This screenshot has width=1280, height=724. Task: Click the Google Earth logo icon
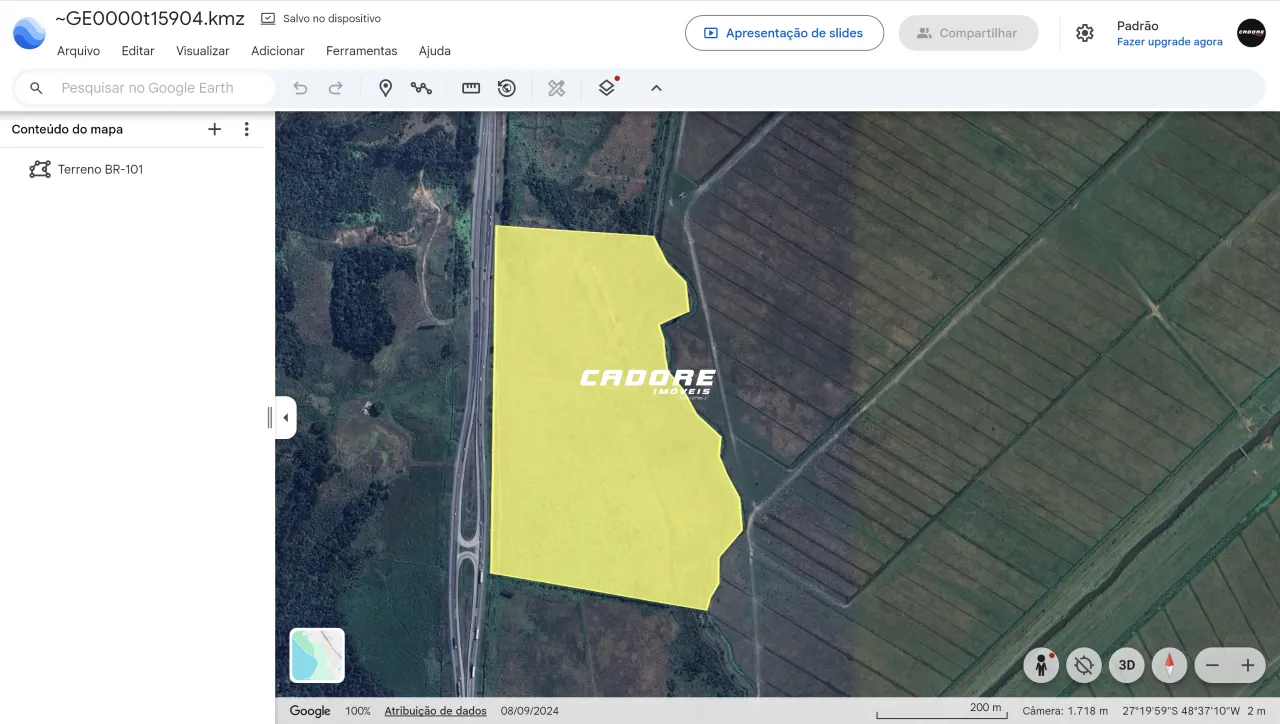pos(29,33)
